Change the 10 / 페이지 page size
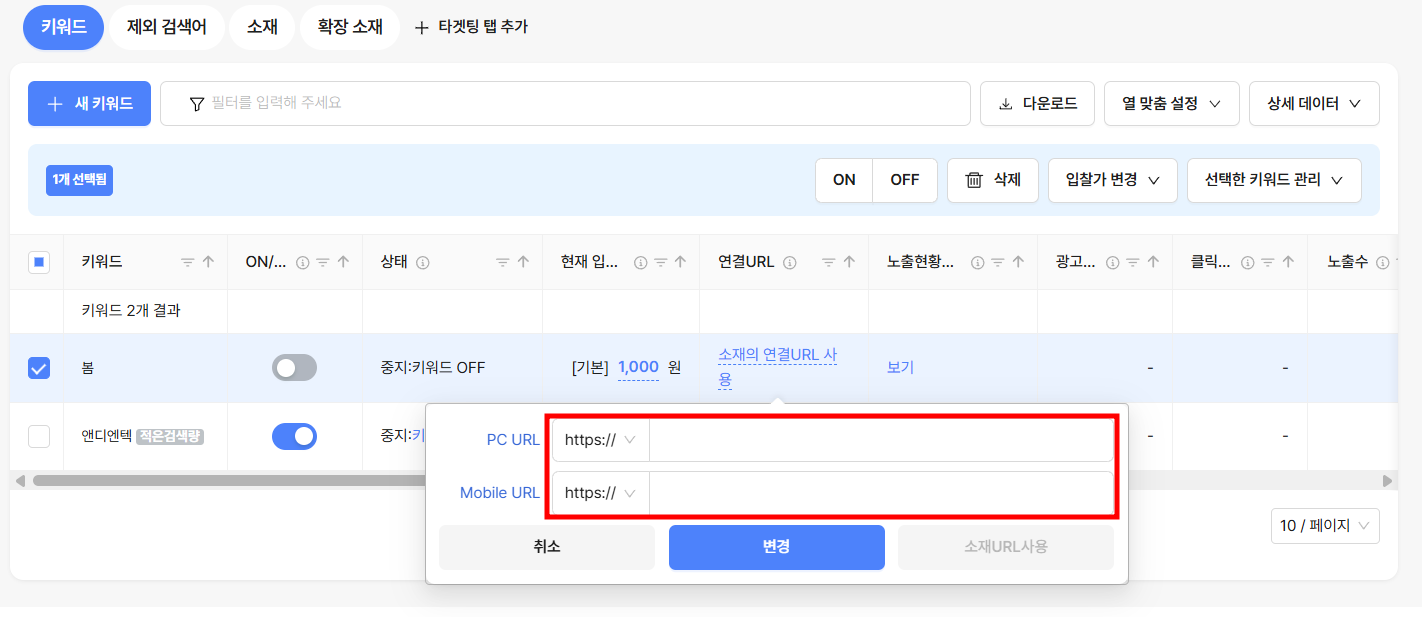 click(x=1325, y=525)
